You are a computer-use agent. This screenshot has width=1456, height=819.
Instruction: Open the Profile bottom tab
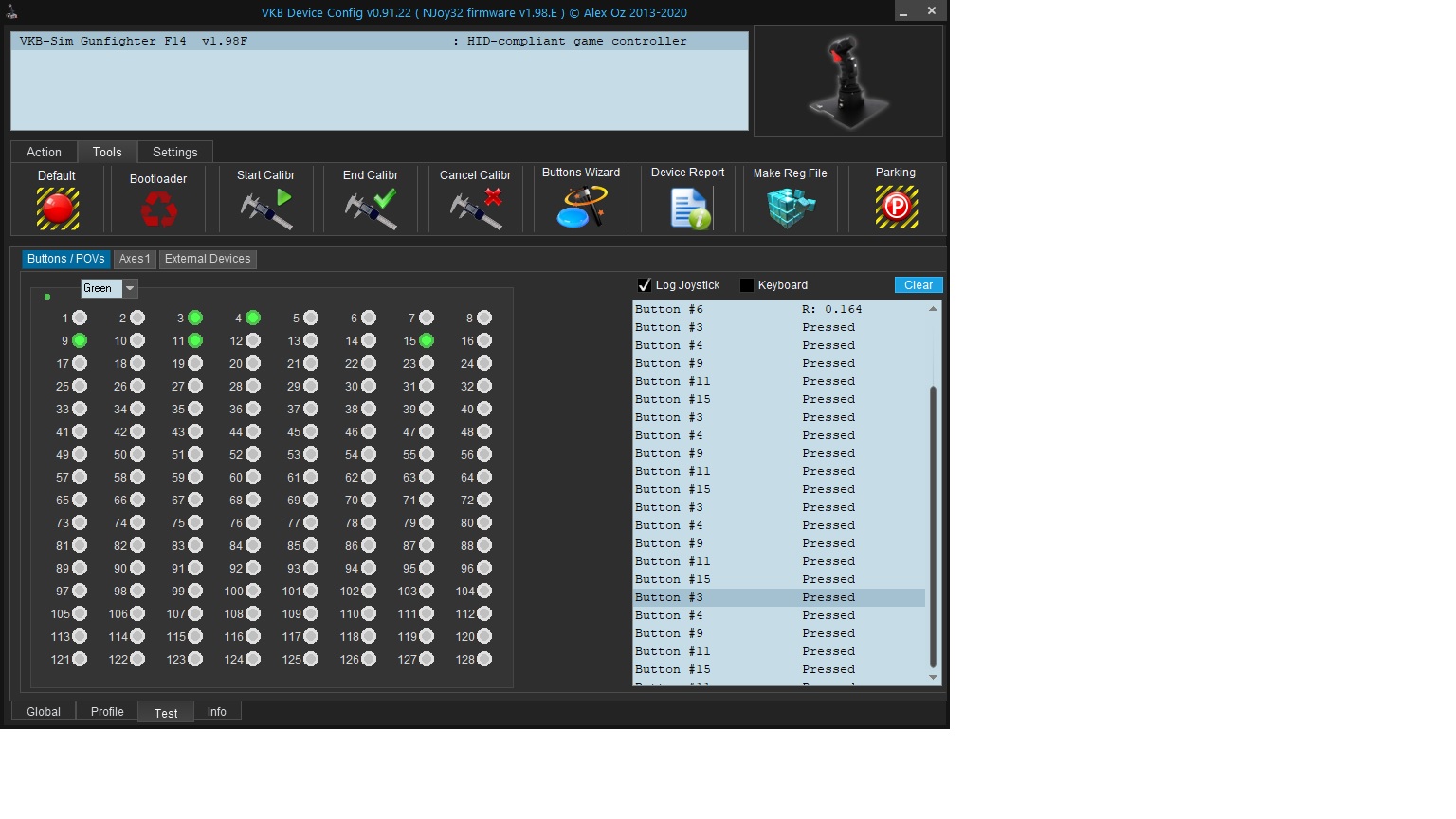point(107,712)
